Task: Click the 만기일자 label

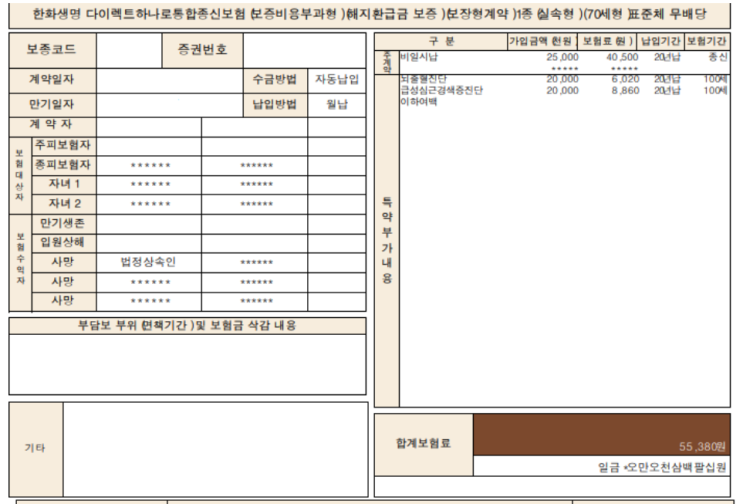Action: pos(52,105)
